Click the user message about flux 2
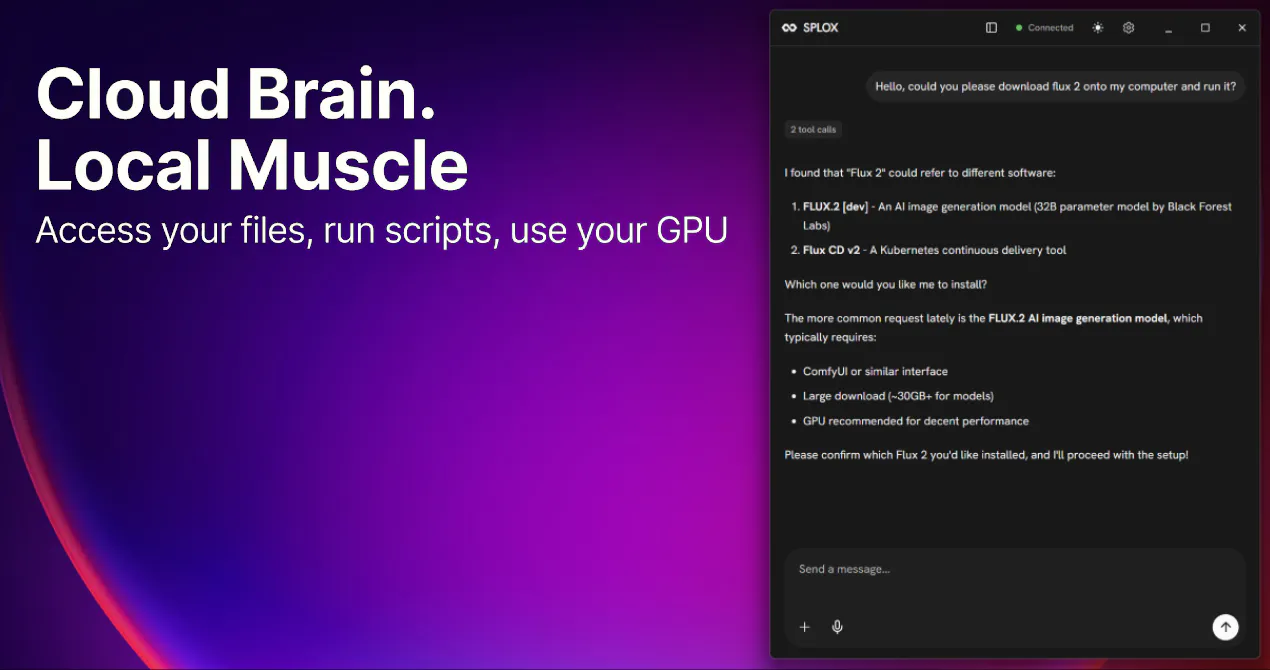Viewport: 1270px width, 670px height. [1055, 86]
